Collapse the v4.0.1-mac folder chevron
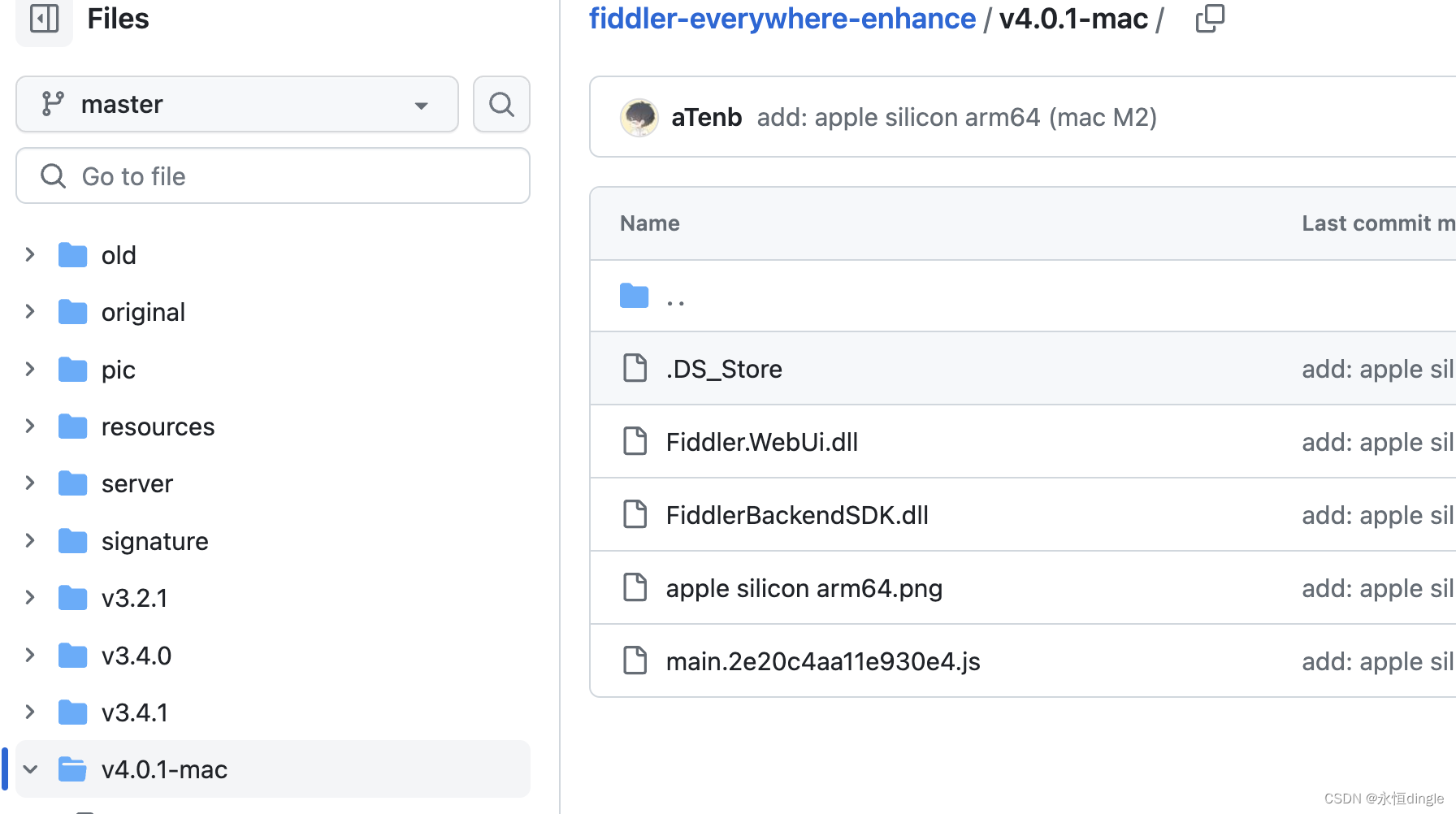Viewport: 1456px width, 814px height. (x=30, y=769)
